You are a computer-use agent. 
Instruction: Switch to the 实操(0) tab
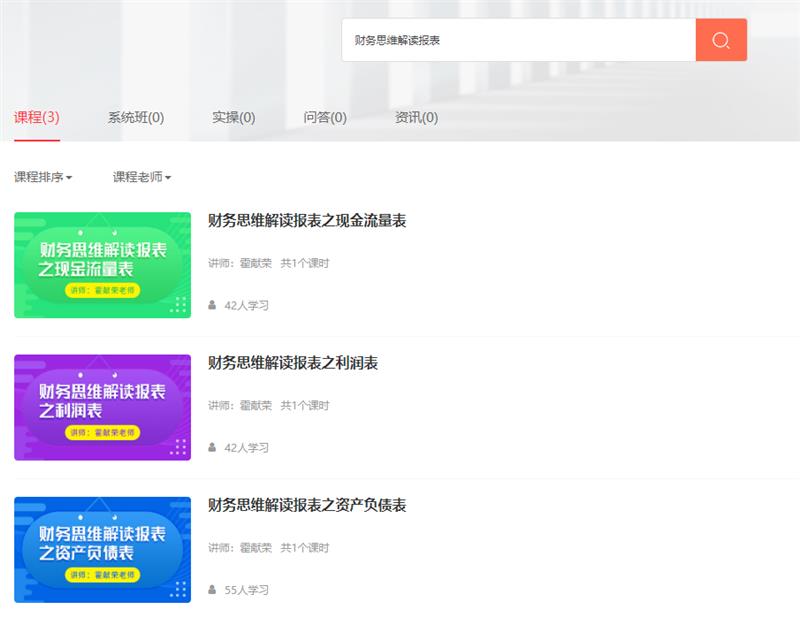233,117
